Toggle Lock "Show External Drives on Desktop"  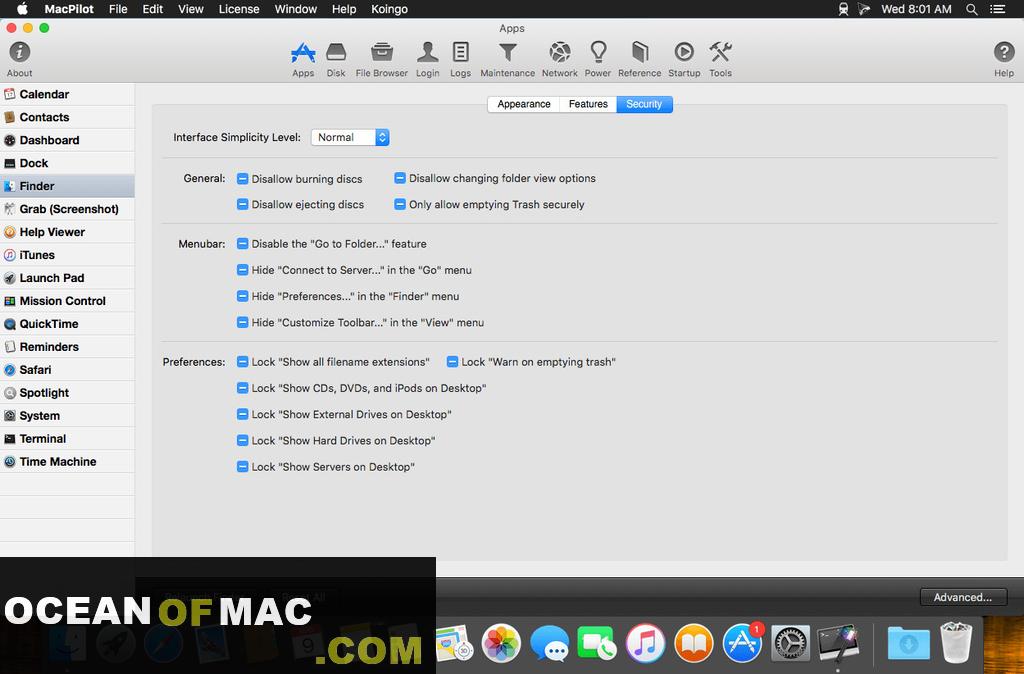242,414
